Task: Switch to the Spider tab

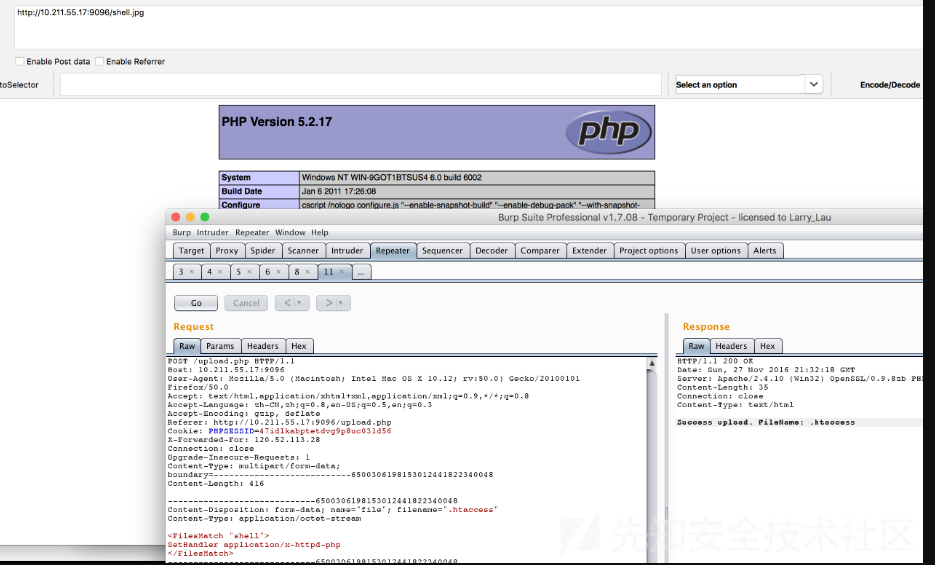Action: (262, 251)
